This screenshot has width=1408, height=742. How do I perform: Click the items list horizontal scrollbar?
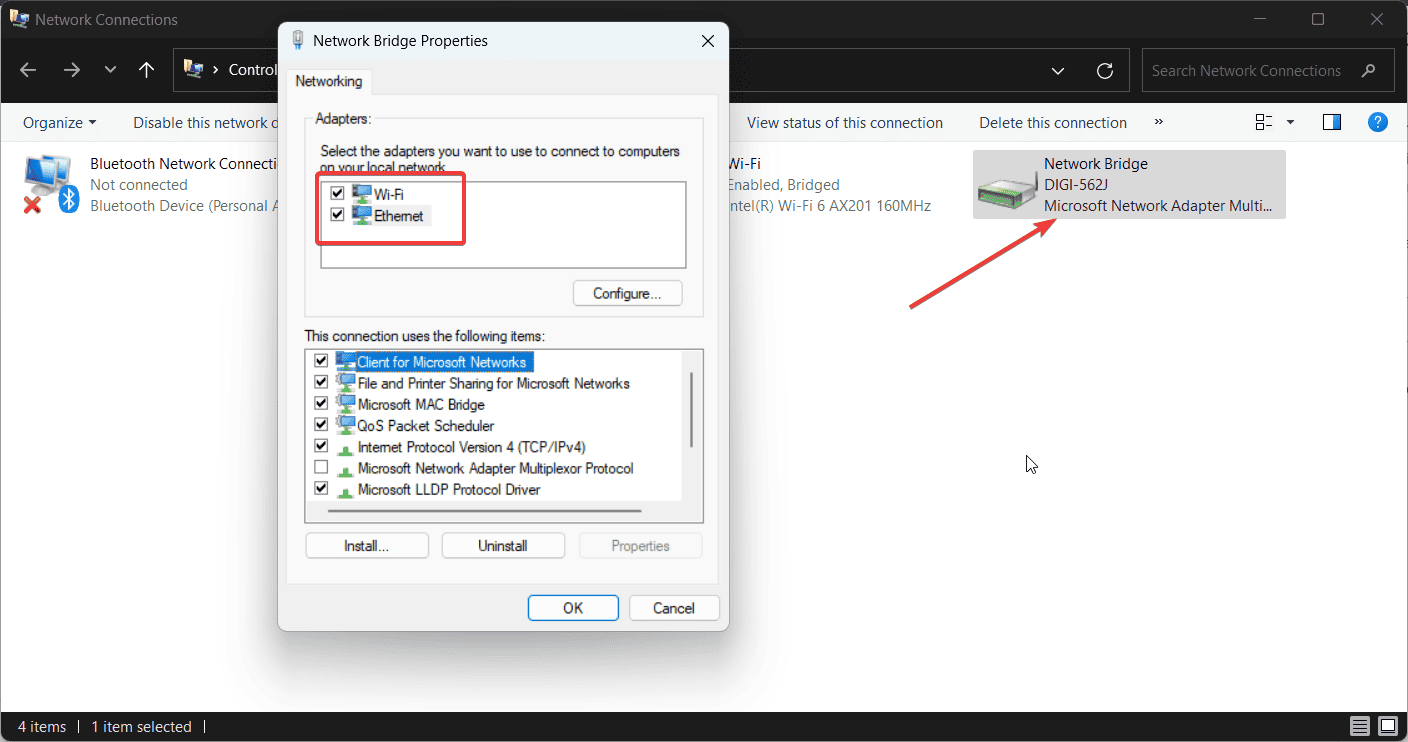(x=485, y=511)
